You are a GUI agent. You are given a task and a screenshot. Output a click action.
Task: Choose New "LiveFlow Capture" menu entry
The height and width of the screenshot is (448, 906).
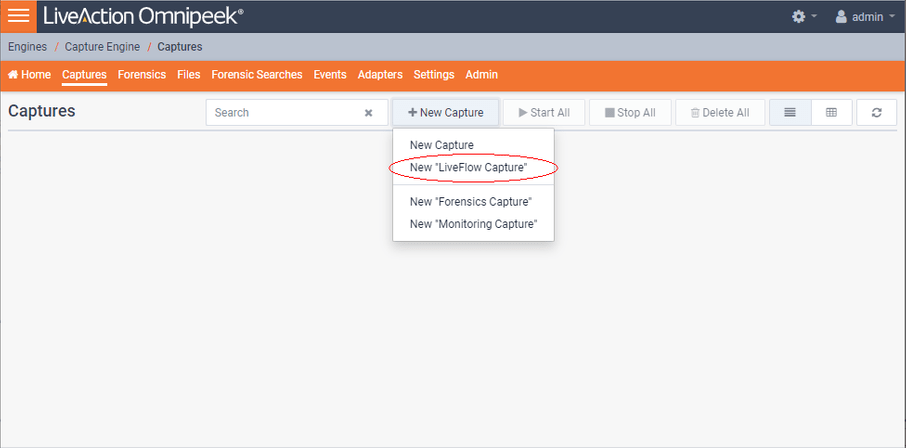click(x=473, y=168)
